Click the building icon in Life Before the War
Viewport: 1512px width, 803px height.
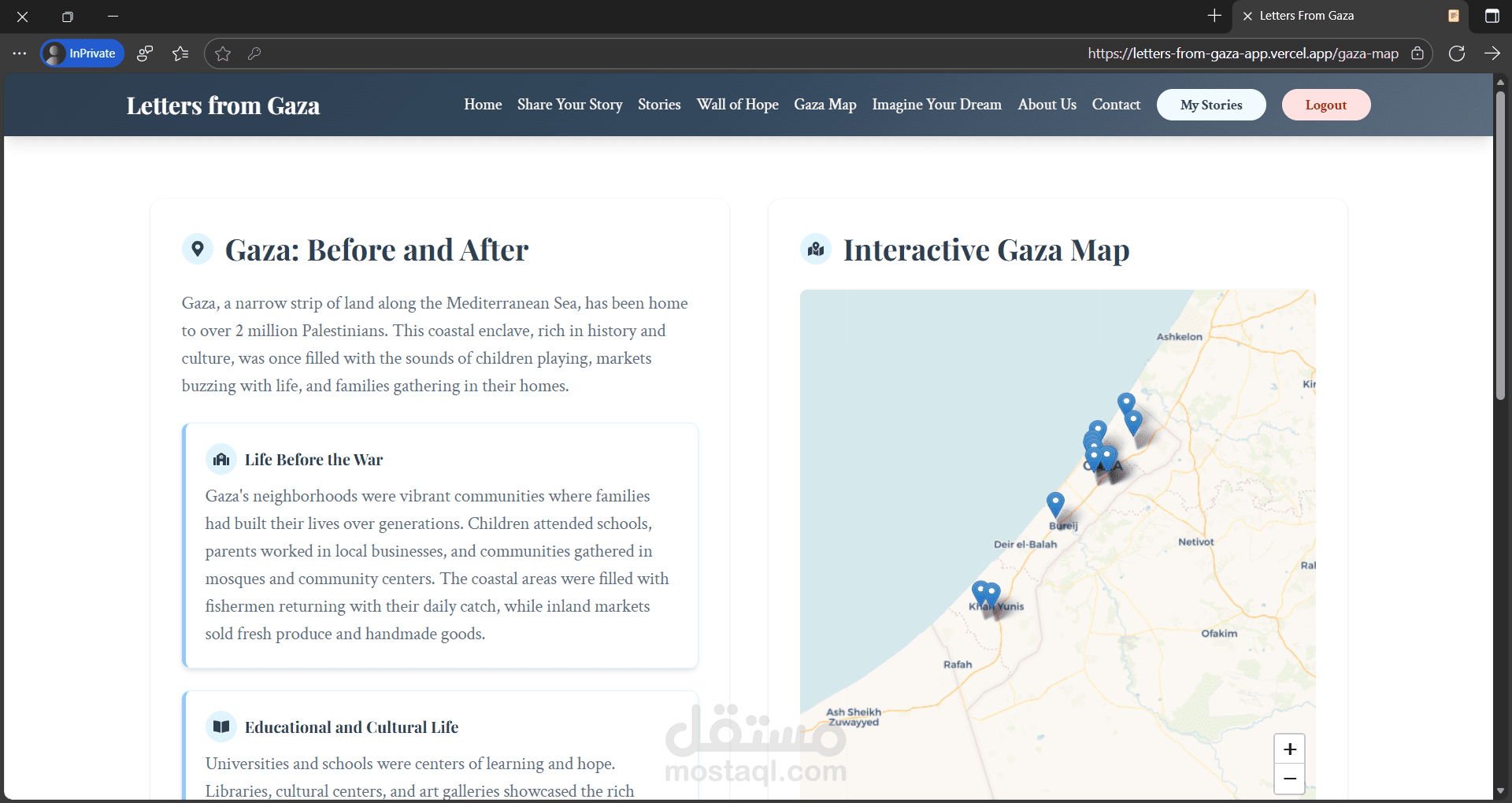pyautogui.click(x=221, y=459)
